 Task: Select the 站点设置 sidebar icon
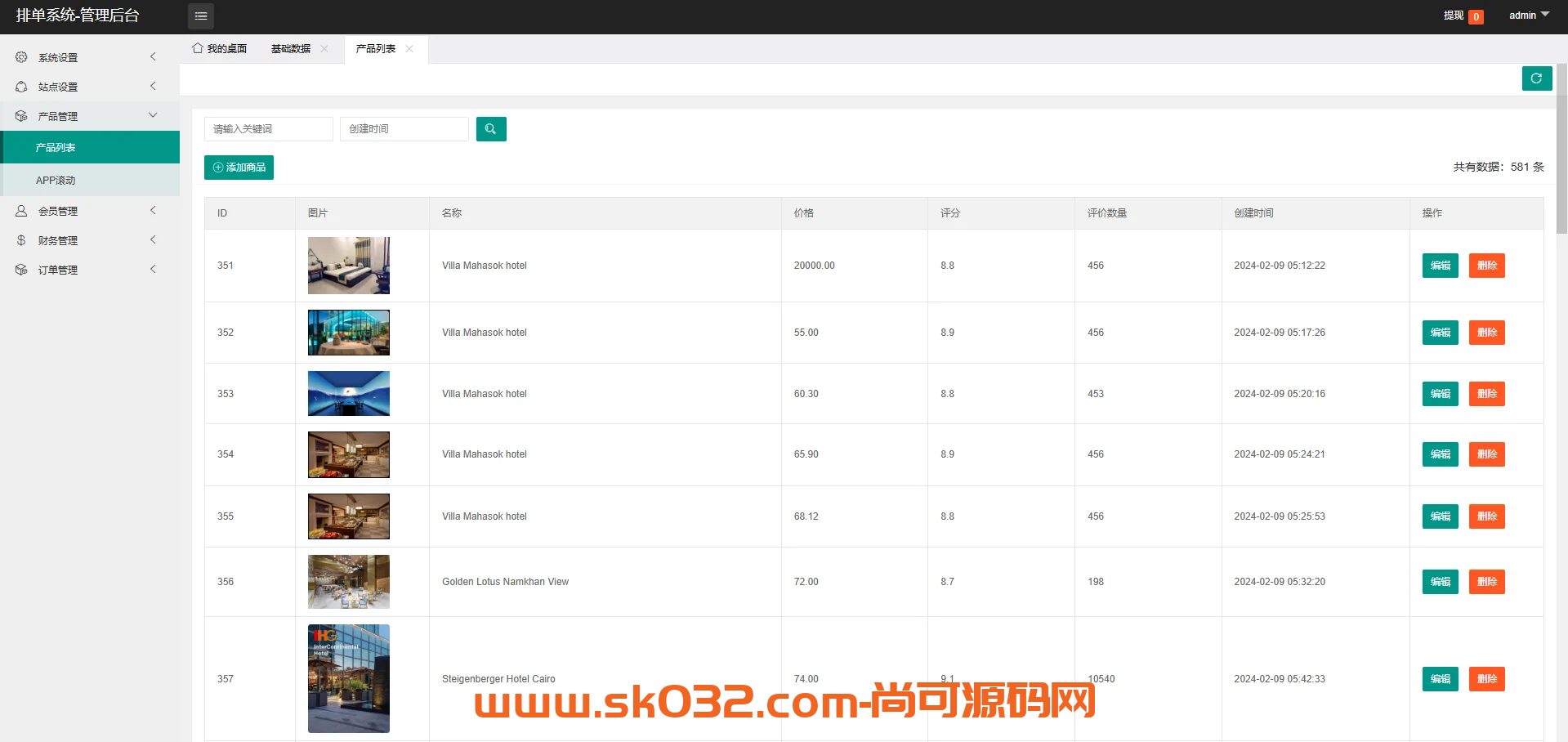tap(21, 86)
